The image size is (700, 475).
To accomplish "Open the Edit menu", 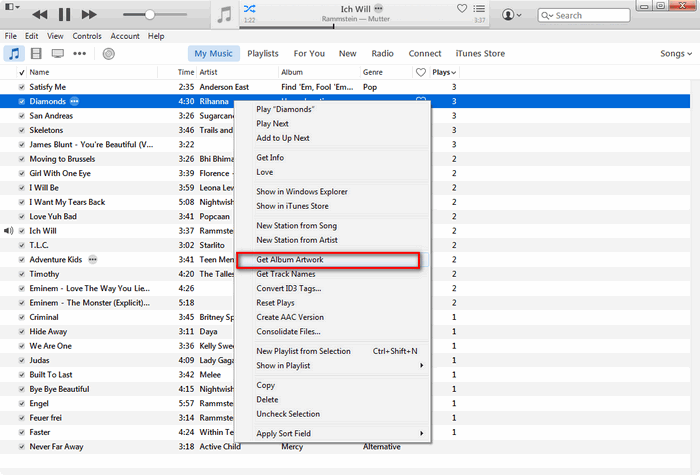I will tap(31, 36).
